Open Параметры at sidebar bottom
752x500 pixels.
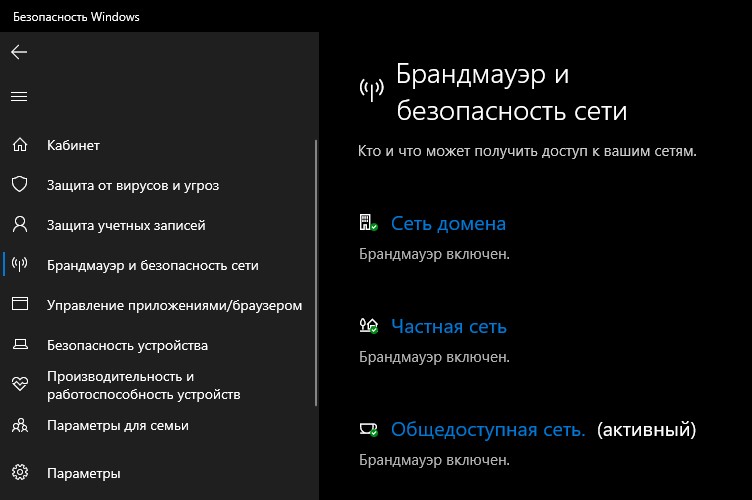click(84, 474)
